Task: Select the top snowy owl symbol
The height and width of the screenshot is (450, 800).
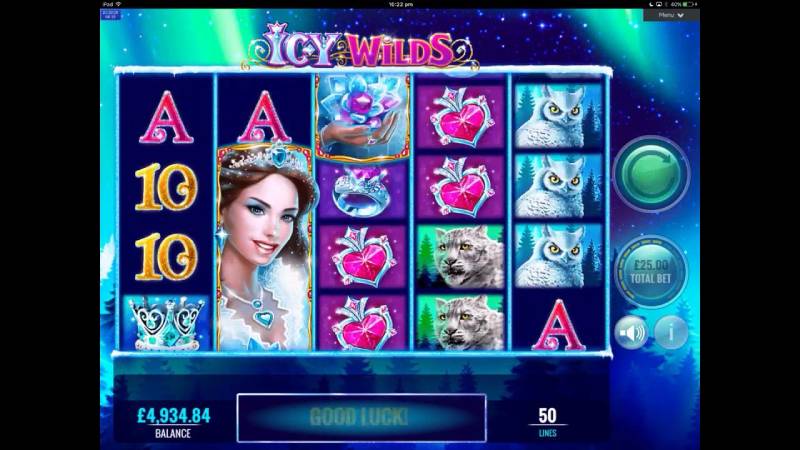Action: pos(558,116)
